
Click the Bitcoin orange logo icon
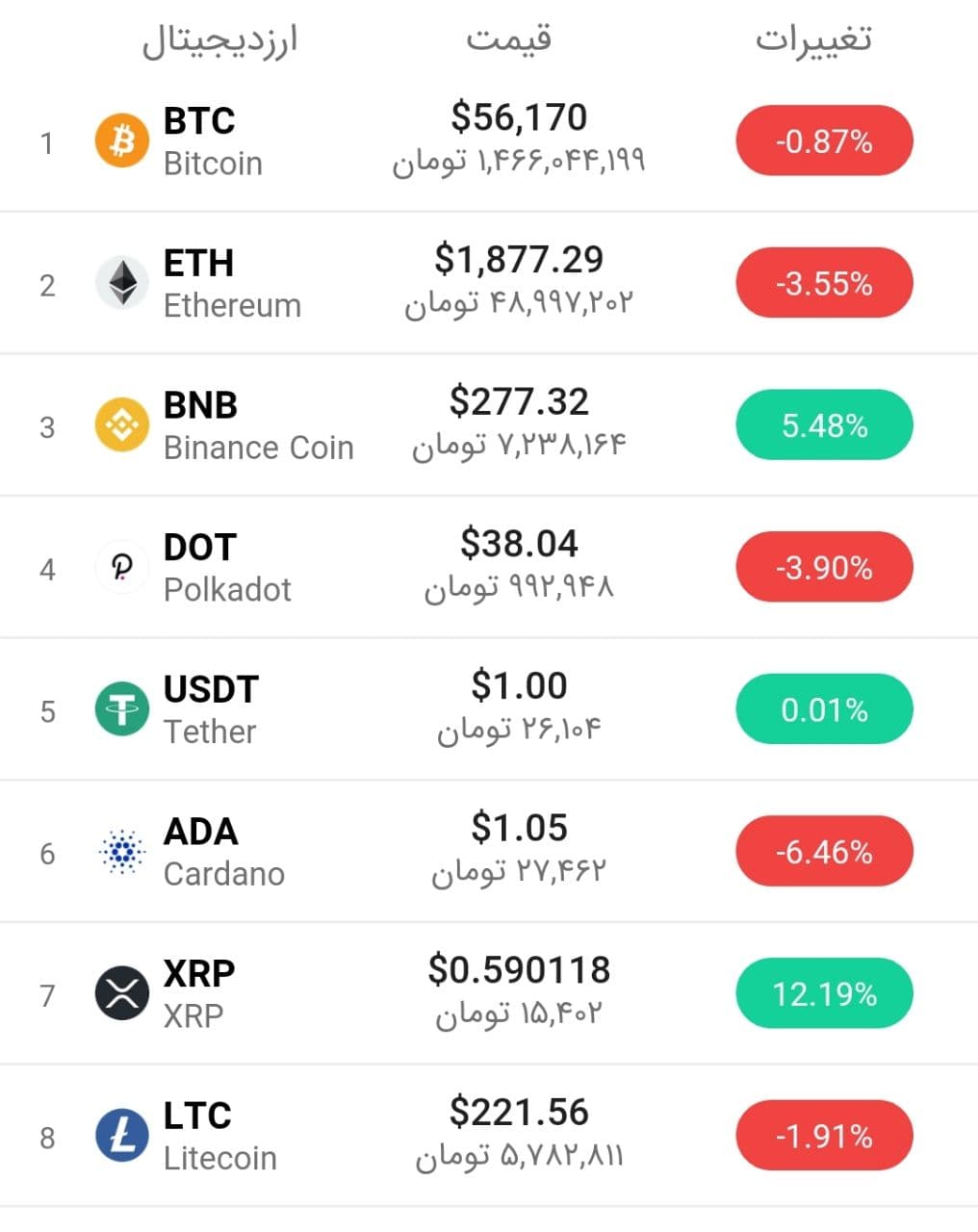122,141
